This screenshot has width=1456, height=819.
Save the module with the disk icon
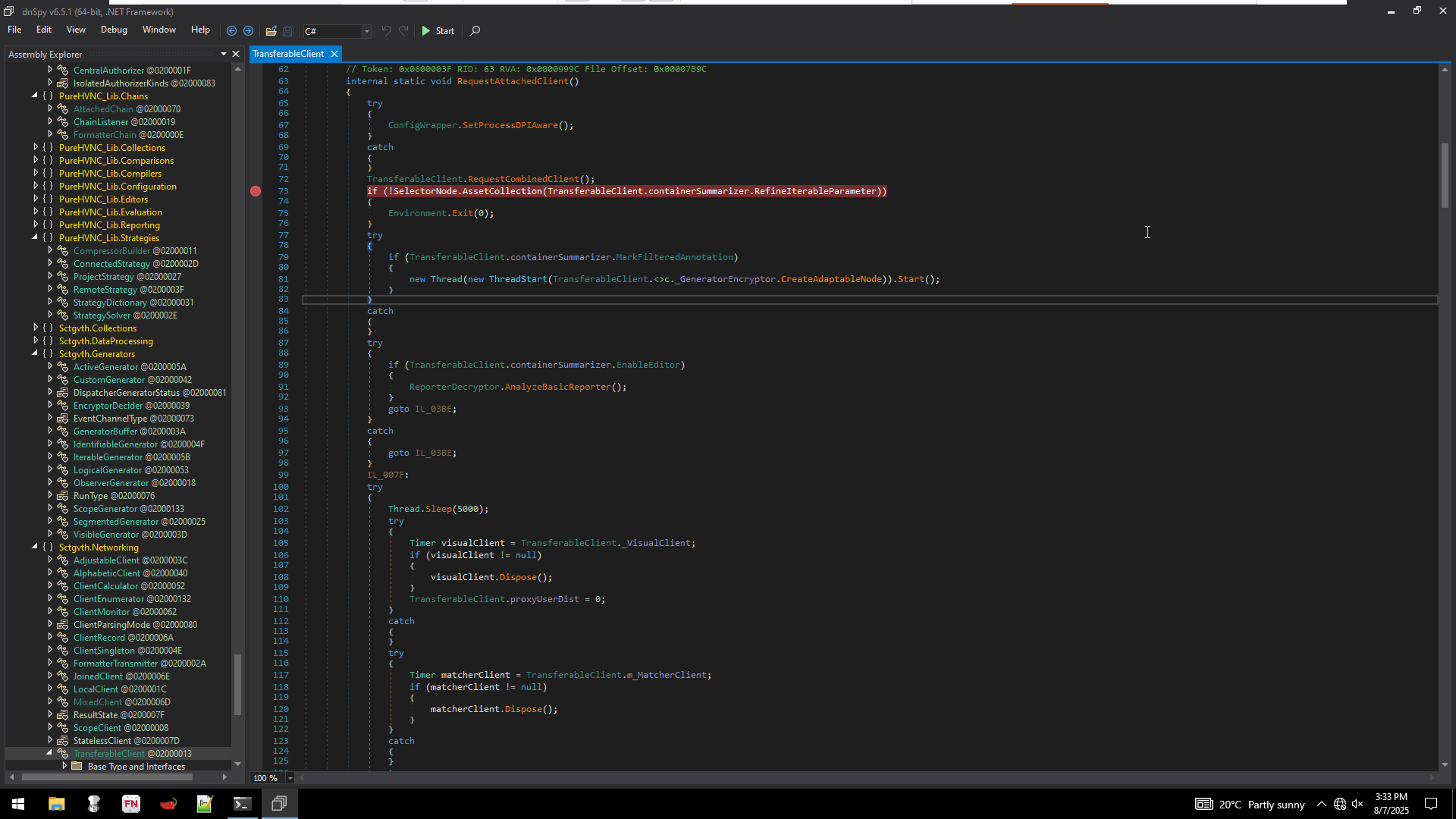(x=288, y=31)
